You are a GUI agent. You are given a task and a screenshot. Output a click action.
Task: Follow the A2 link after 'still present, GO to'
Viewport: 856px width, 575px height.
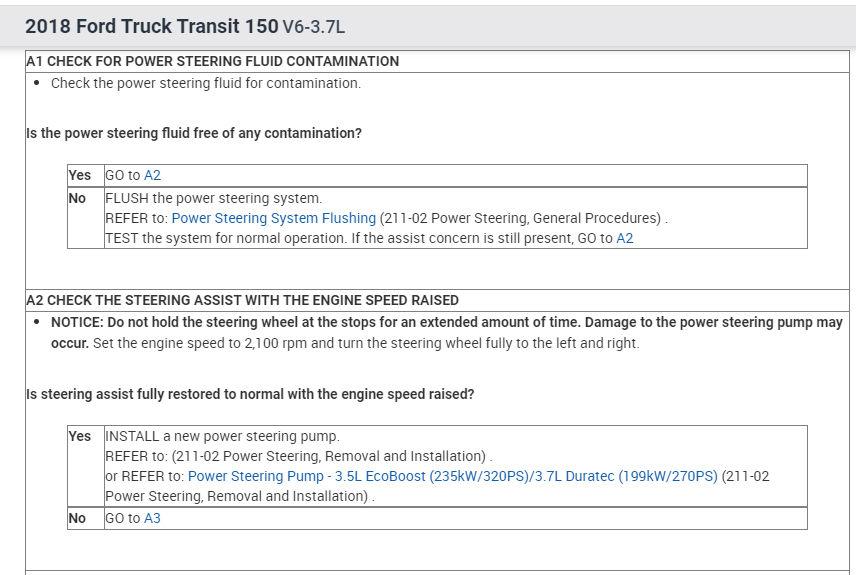[625, 238]
